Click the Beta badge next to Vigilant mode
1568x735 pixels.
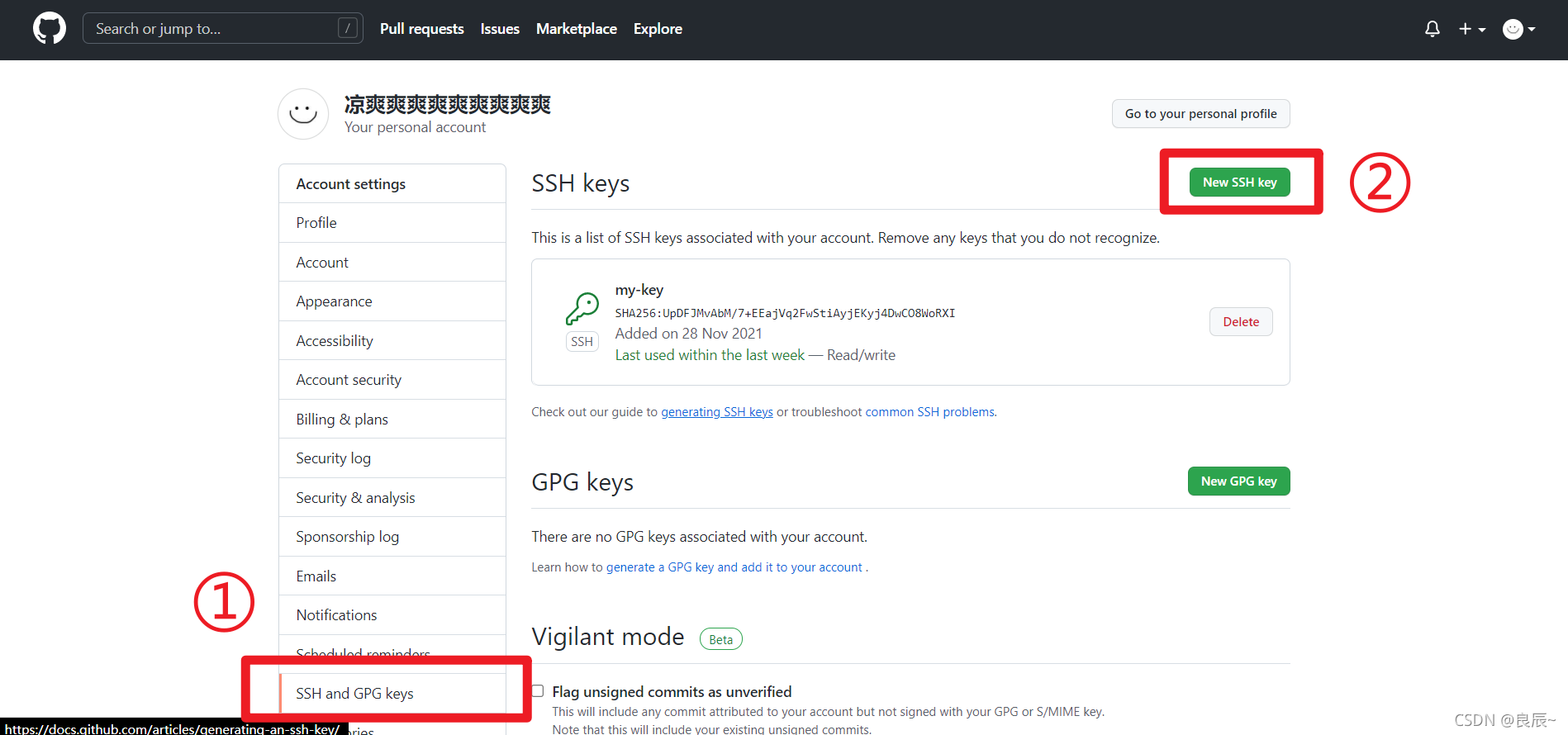pyautogui.click(x=721, y=639)
